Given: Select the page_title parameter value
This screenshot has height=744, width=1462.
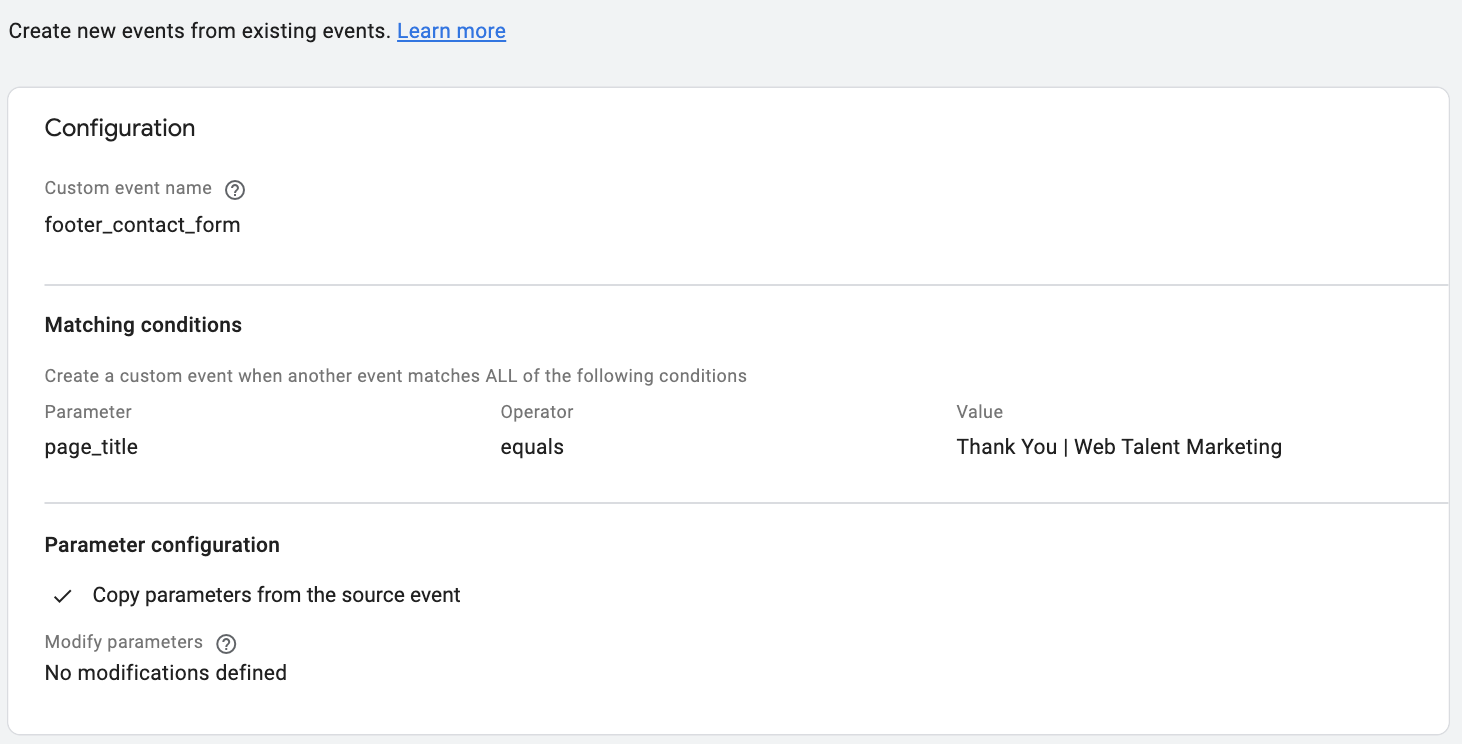Looking at the screenshot, I should click(91, 447).
